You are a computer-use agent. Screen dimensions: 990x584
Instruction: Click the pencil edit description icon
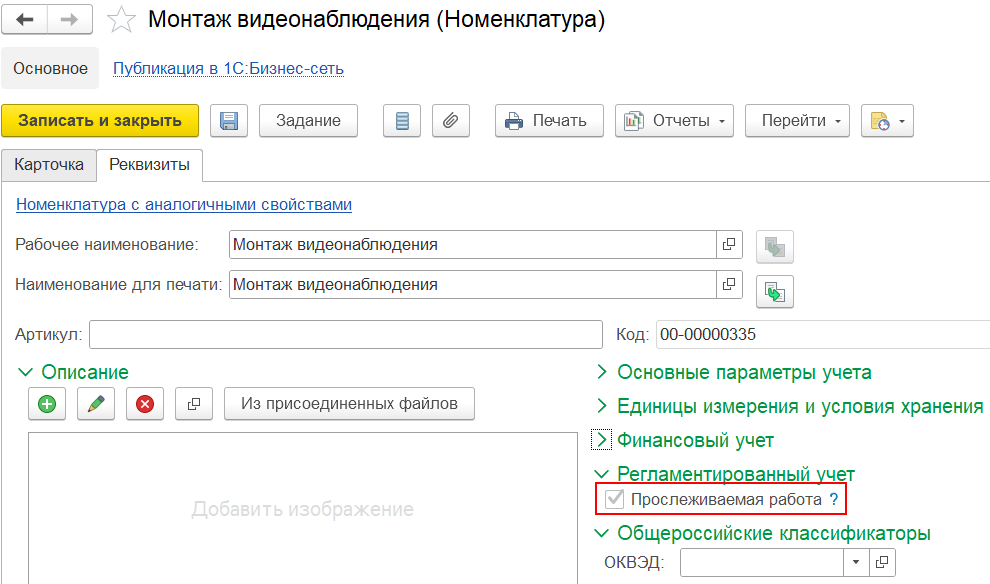96,404
